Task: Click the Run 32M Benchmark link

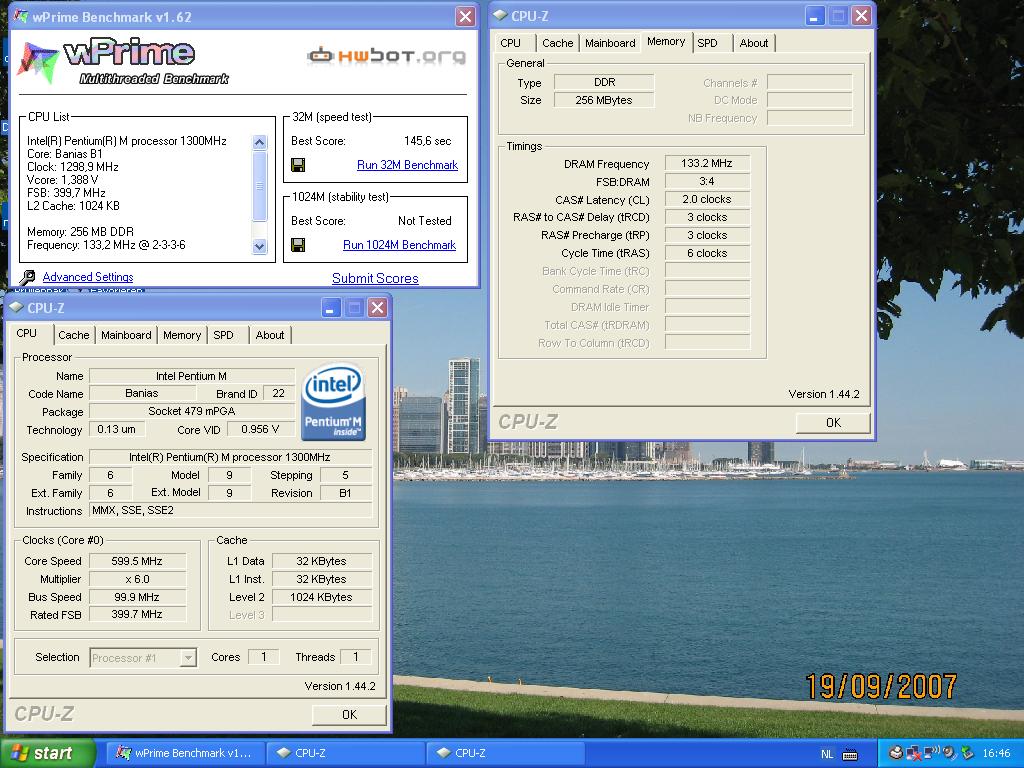Action: (x=408, y=165)
